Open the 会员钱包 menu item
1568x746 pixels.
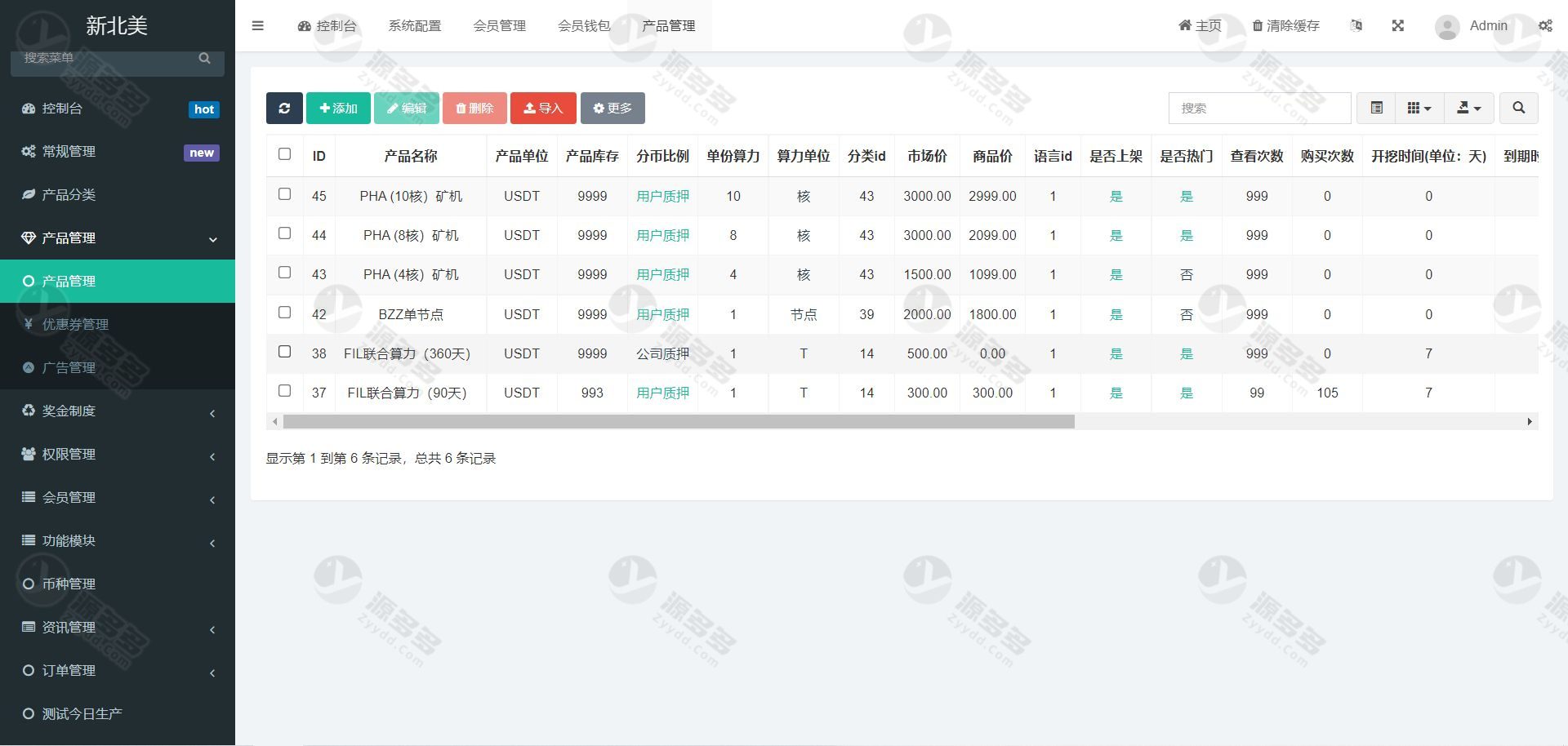pyautogui.click(x=585, y=25)
